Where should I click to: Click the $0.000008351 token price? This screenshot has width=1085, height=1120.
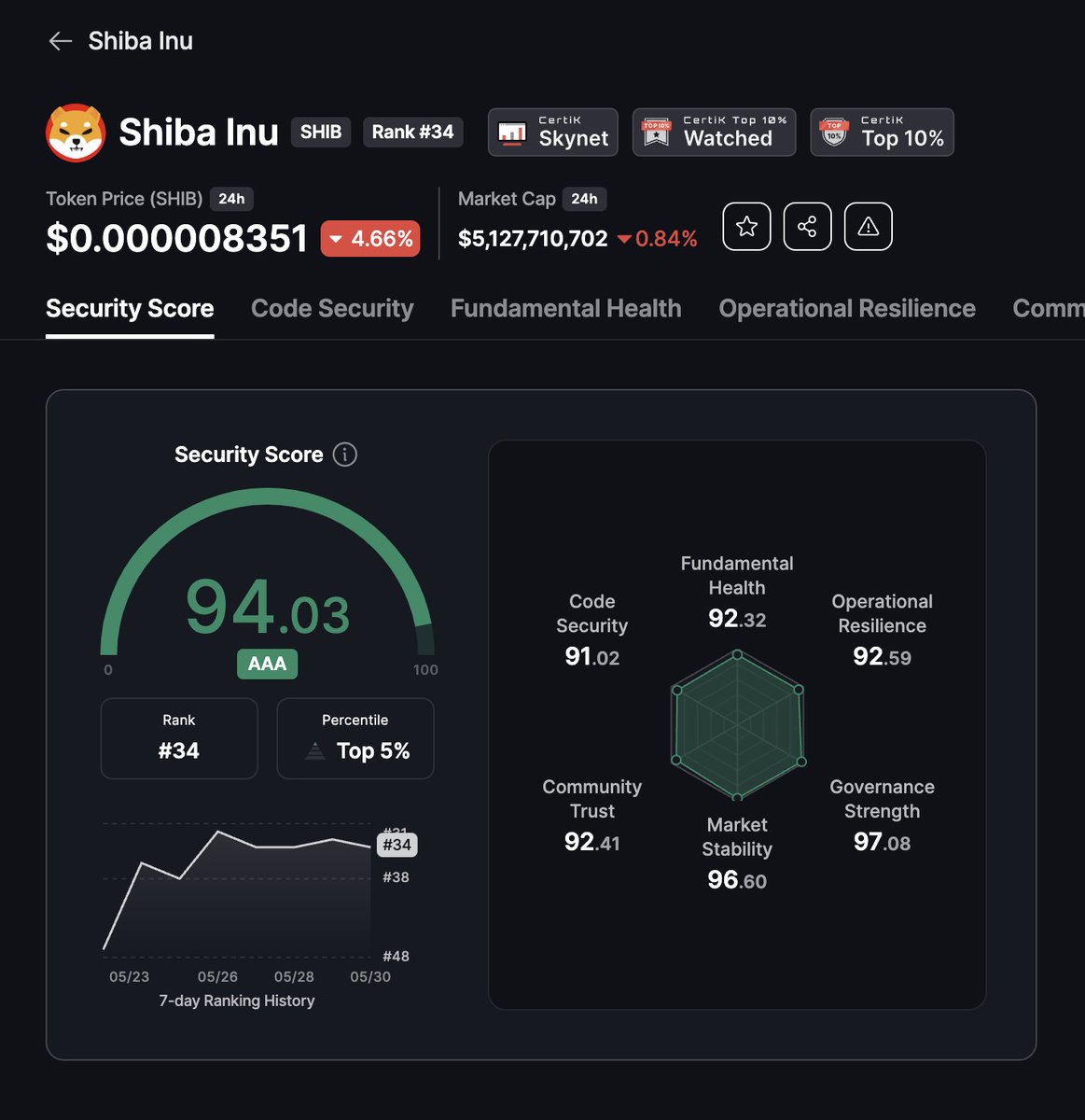pos(177,239)
